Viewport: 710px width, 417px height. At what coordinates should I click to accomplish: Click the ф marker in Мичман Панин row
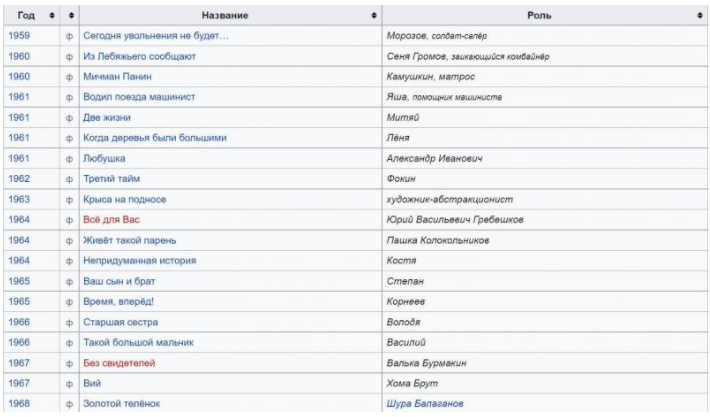pyautogui.click(x=69, y=77)
